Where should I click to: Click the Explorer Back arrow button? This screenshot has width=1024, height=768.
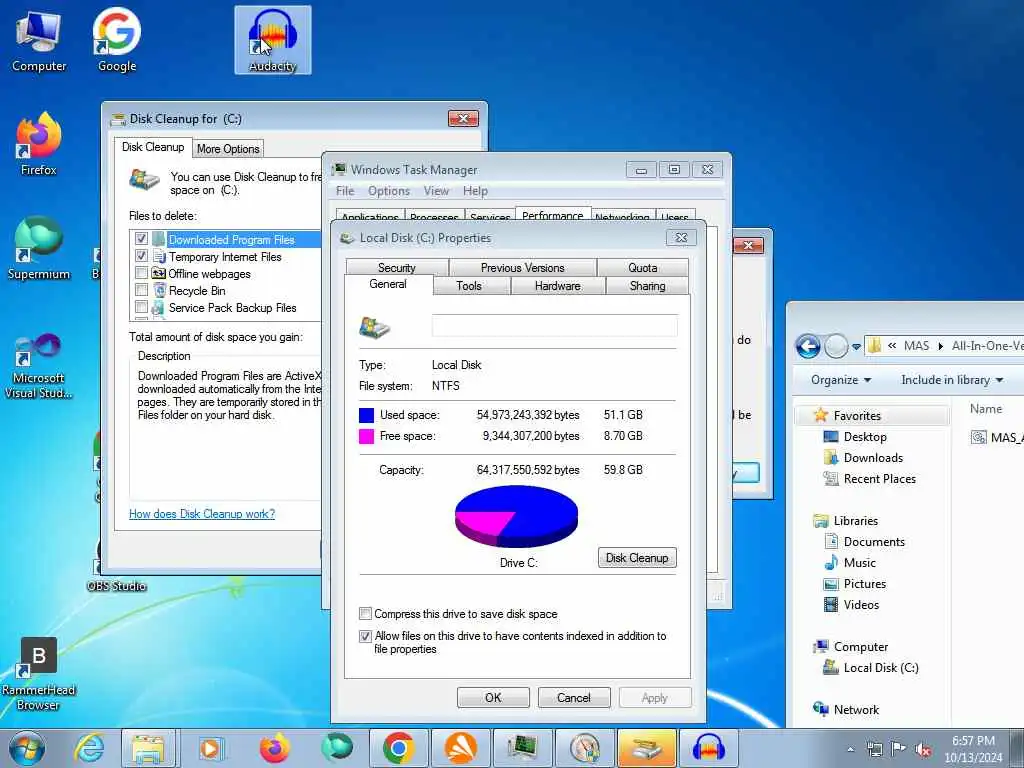(x=808, y=346)
